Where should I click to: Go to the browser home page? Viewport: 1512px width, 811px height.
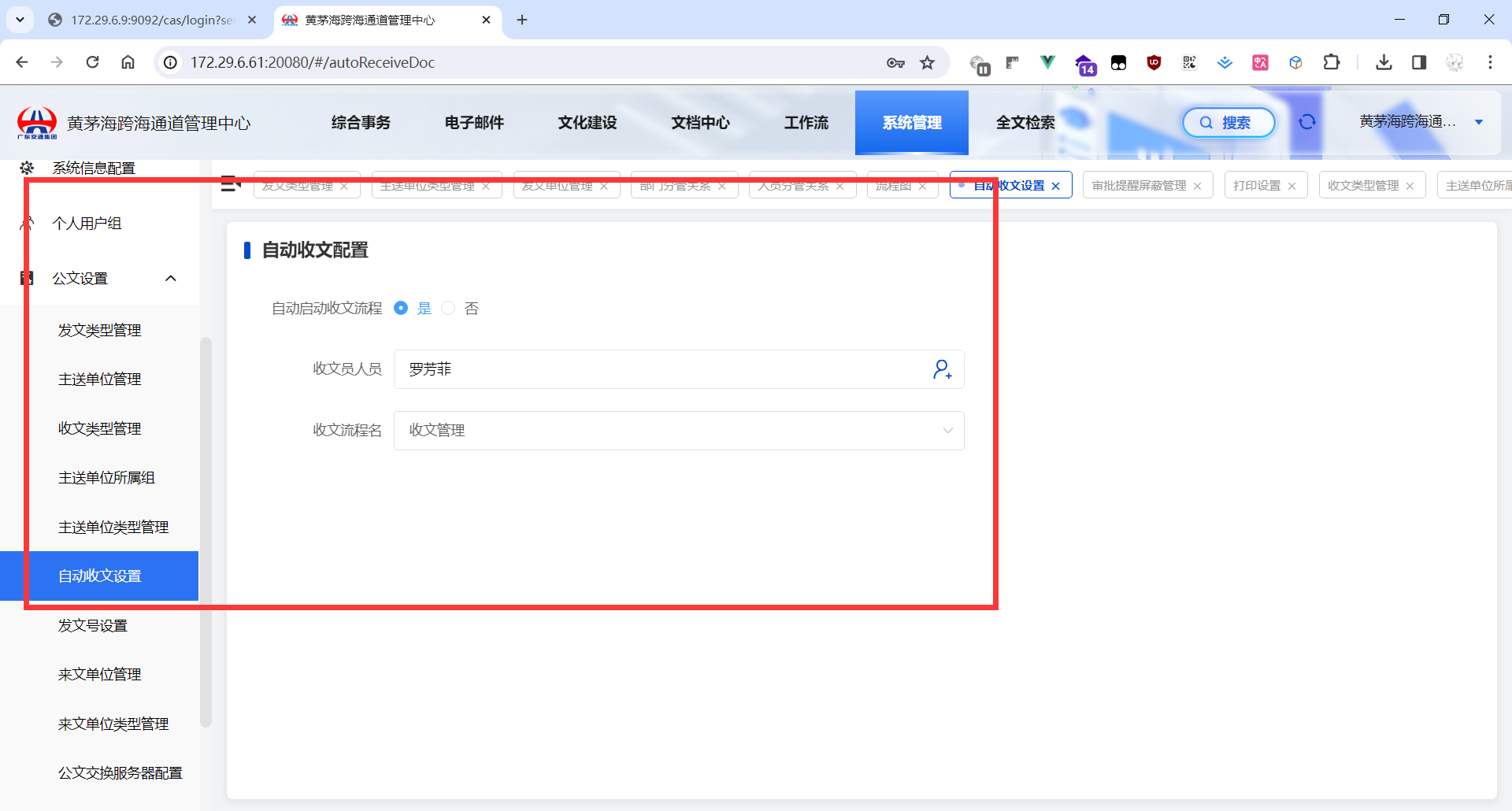[x=128, y=62]
